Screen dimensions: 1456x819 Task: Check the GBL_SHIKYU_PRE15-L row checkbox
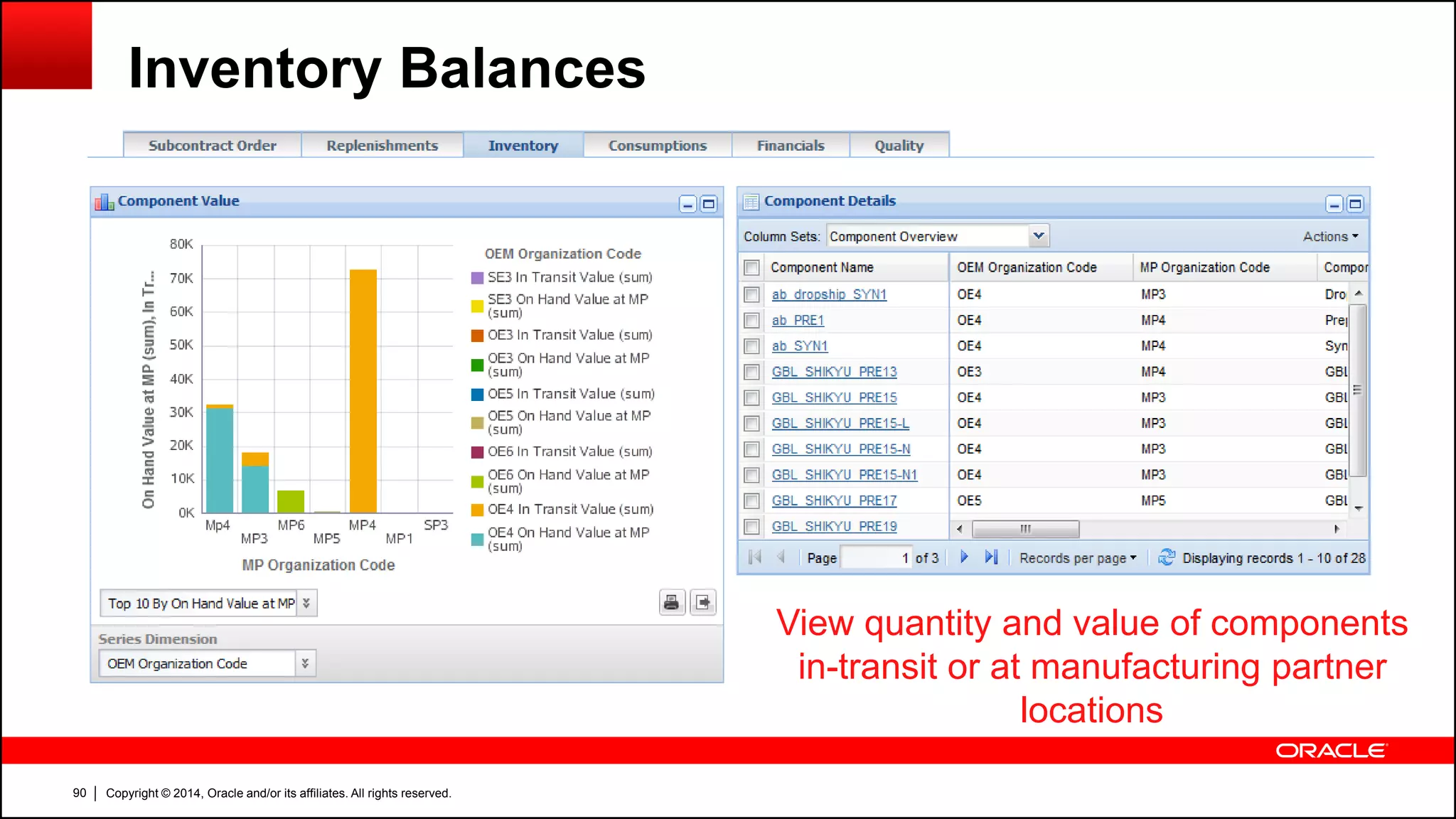click(x=751, y=424)
